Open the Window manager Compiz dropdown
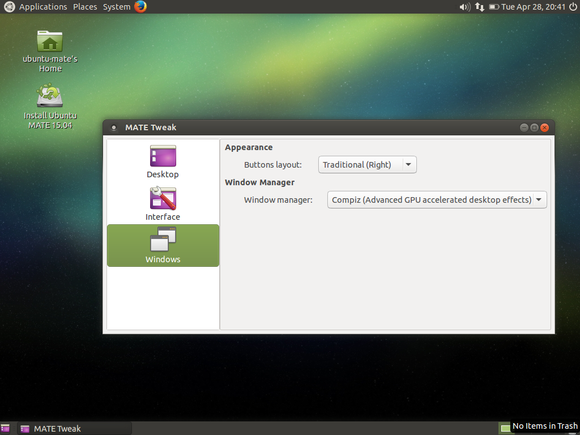 [x=437, y=200]
